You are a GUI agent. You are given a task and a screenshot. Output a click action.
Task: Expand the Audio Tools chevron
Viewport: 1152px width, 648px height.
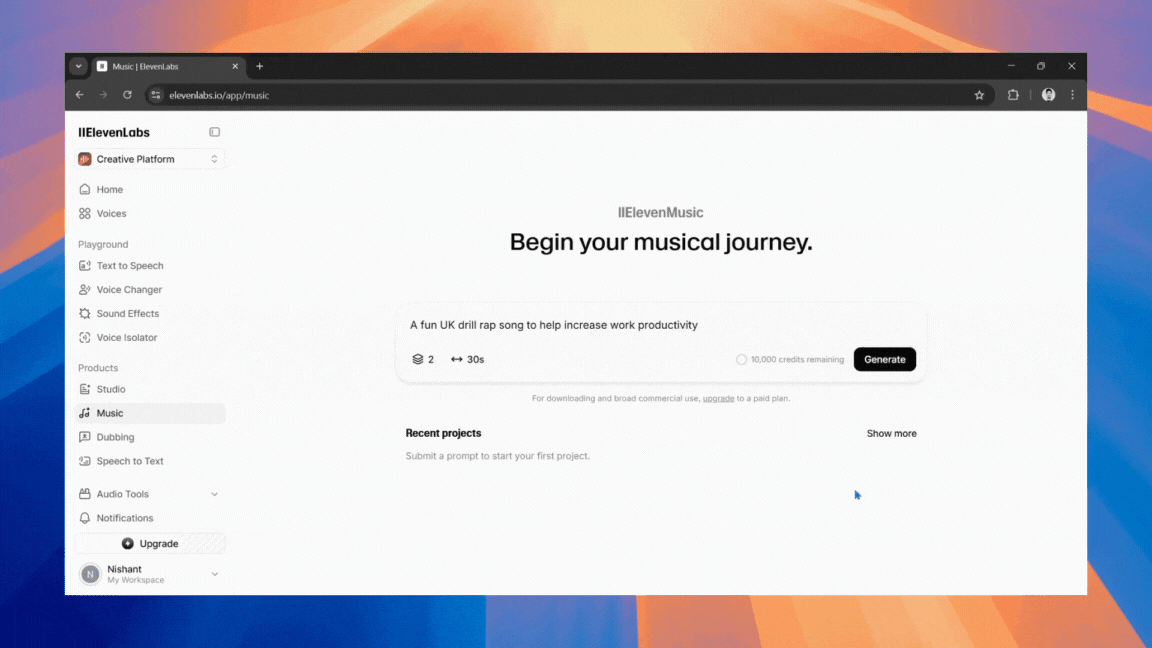215,494
